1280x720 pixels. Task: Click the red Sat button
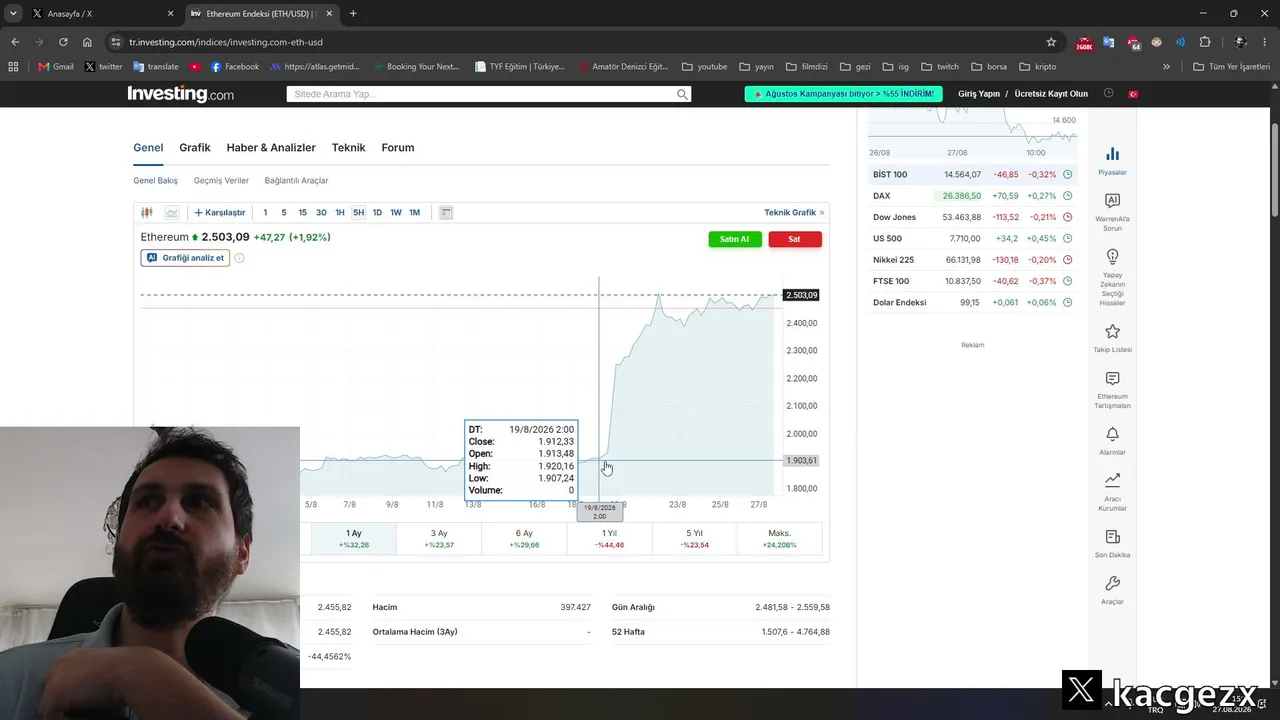point(795,239)
